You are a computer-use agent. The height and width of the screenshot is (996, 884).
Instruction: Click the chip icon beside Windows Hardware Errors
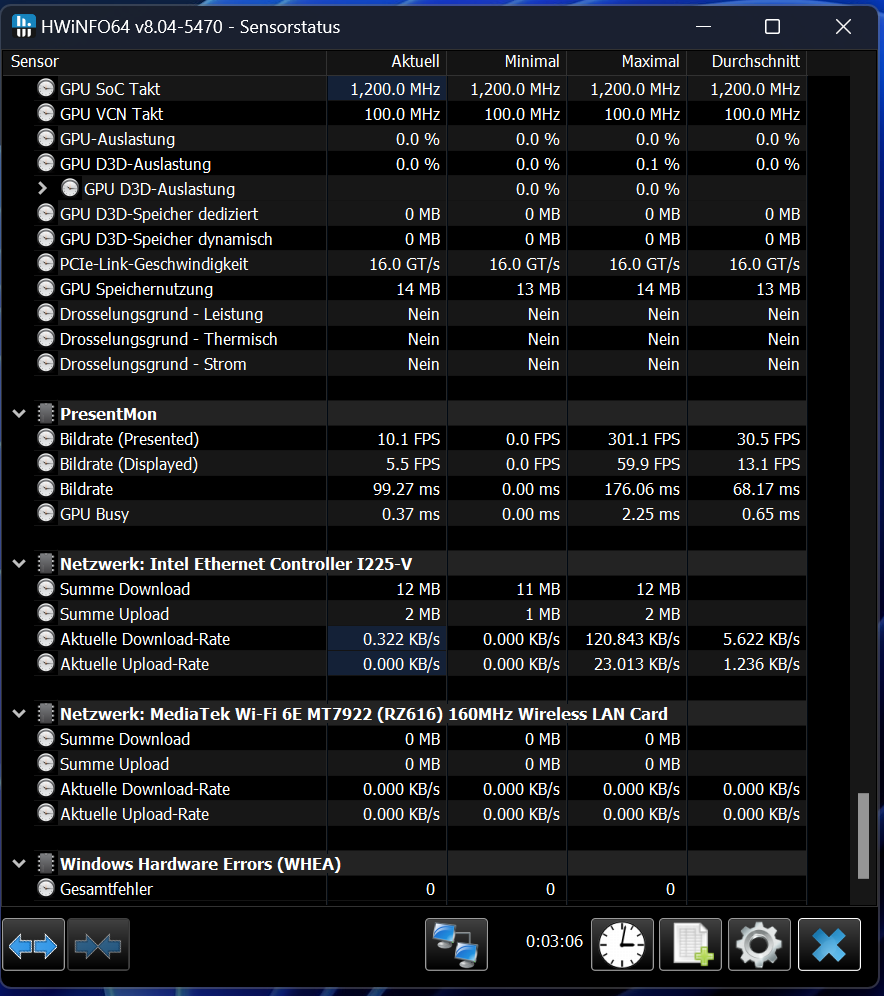[x=46, y=863]
